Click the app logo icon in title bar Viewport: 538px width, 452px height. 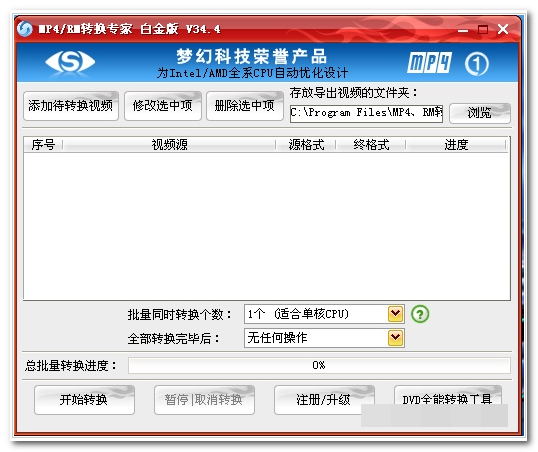point(25,29)
